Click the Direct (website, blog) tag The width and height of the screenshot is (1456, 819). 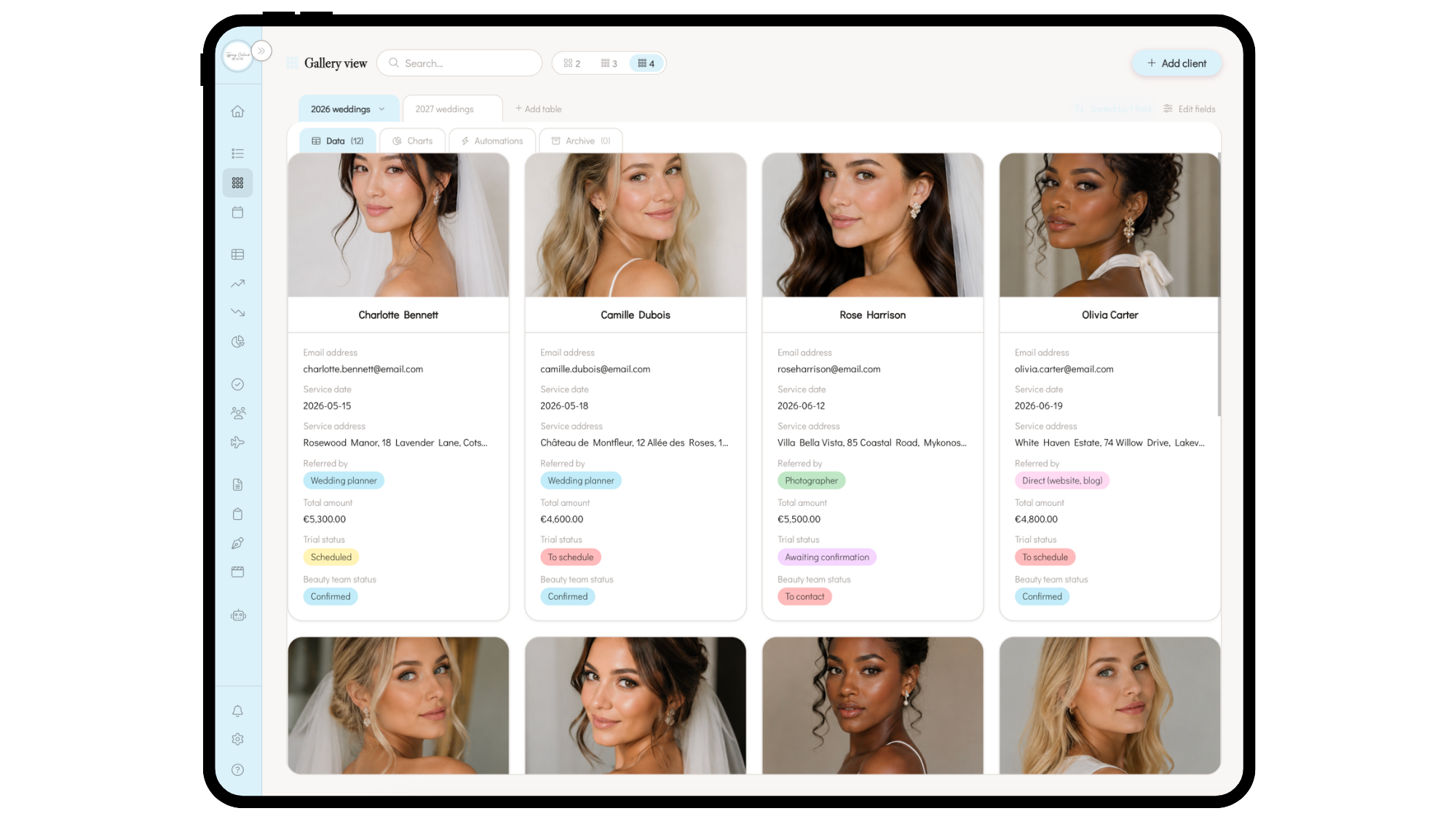click(1062, 480)
